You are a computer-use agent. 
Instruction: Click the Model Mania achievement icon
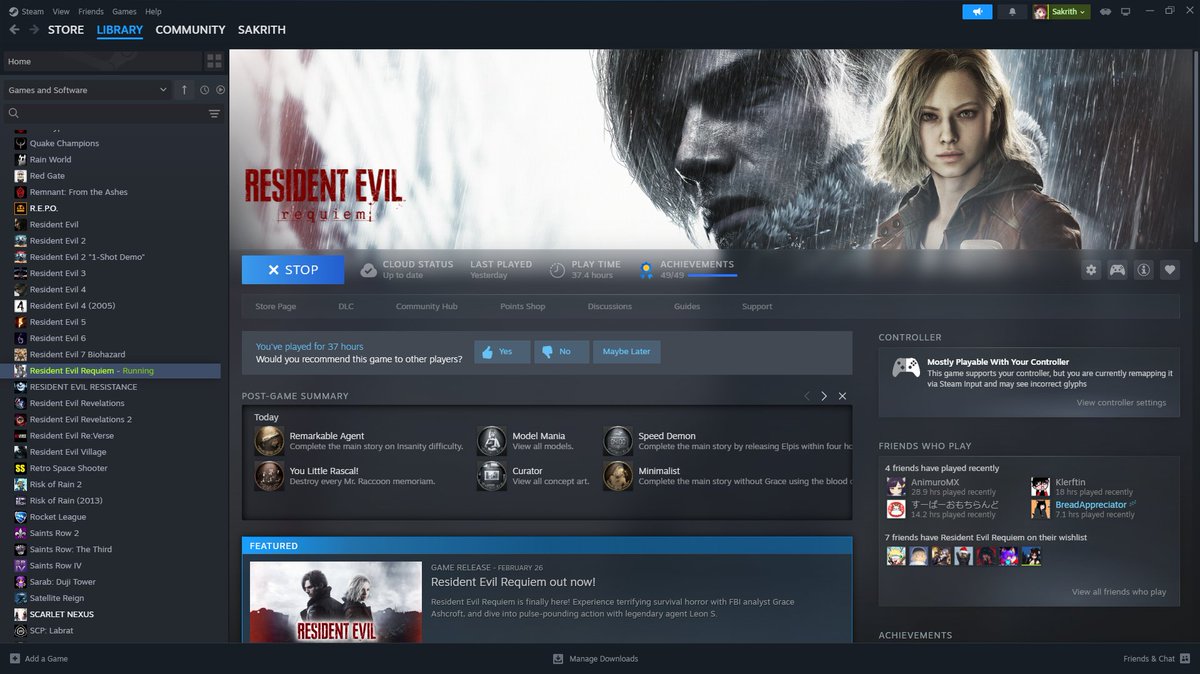click(492, 441)
